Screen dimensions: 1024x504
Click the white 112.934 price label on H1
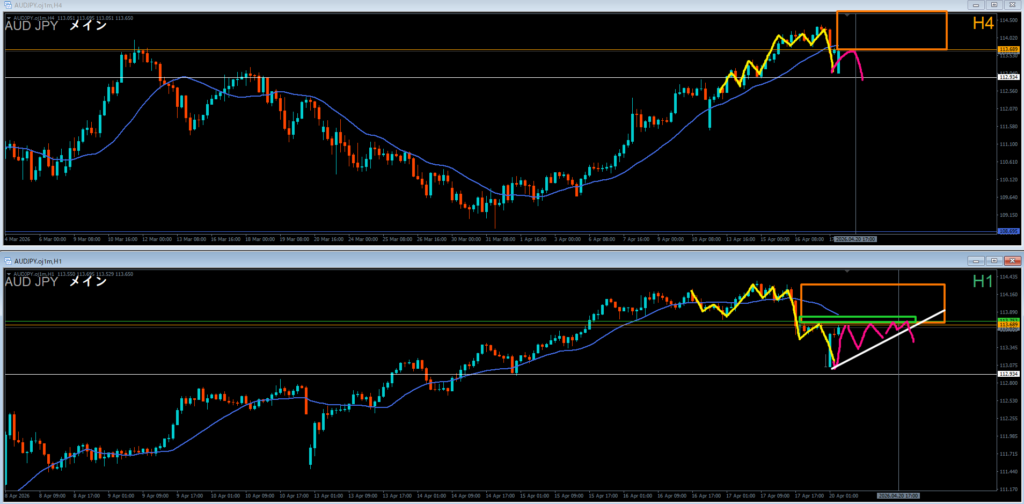[x=1009, y=374]
